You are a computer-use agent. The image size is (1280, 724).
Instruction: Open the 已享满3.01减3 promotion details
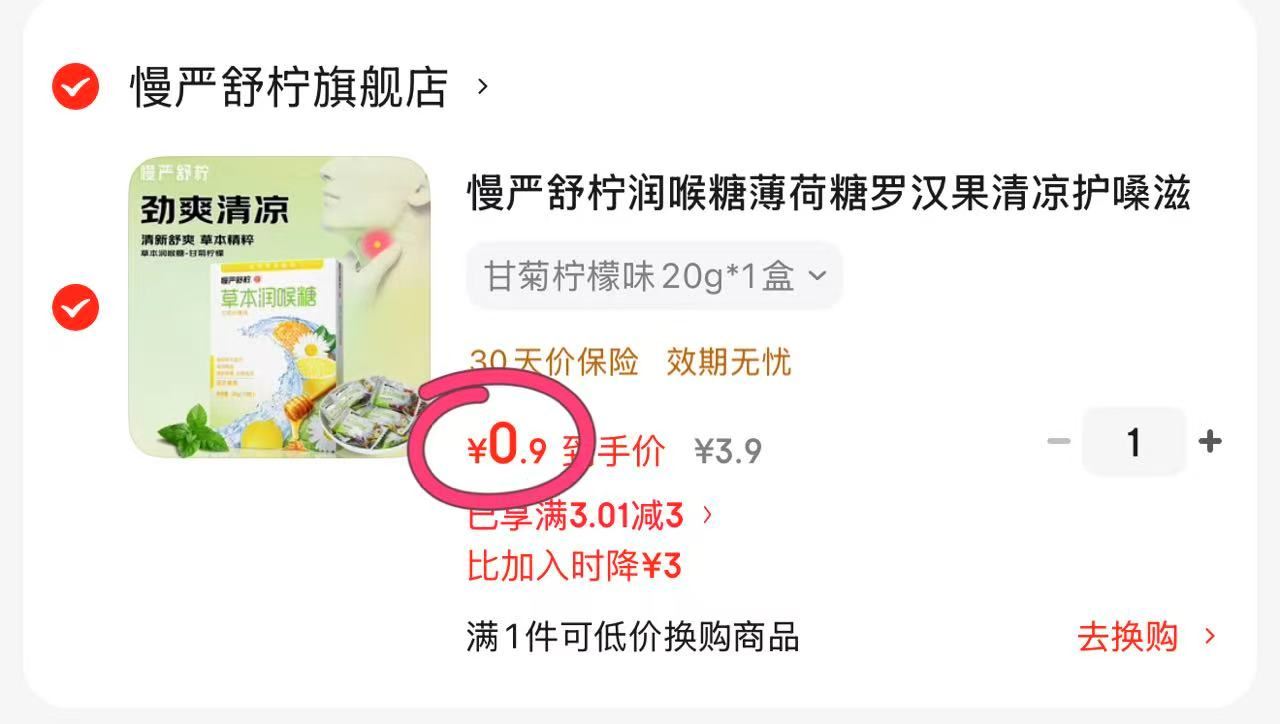point(590,516)
